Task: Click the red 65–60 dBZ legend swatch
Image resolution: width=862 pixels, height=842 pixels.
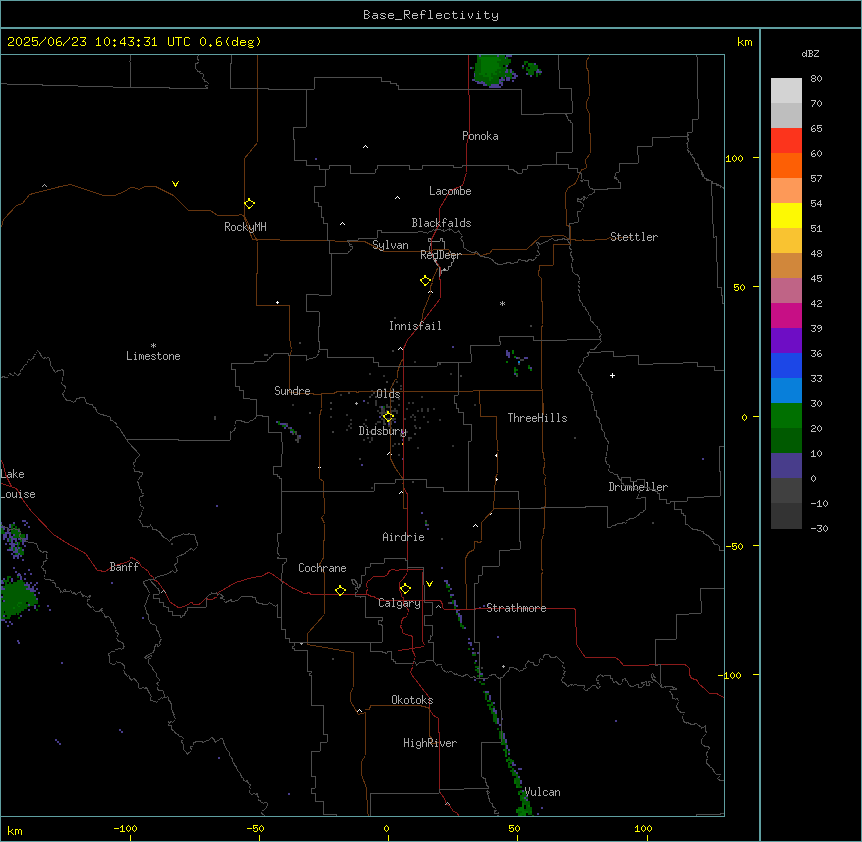Action: (x=786, y=140)
